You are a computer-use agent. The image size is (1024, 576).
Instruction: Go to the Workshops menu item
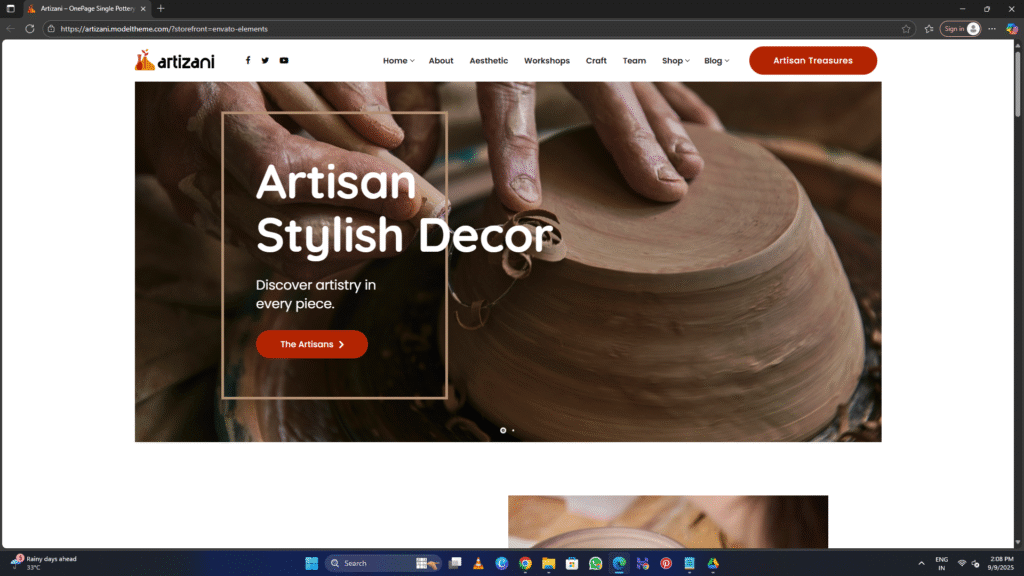(547, 61)
